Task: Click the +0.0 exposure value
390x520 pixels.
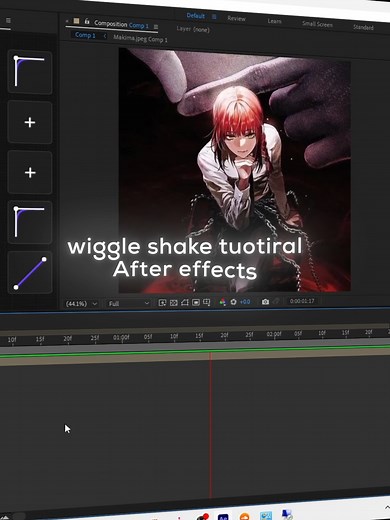Action: (x=245, y=302)
